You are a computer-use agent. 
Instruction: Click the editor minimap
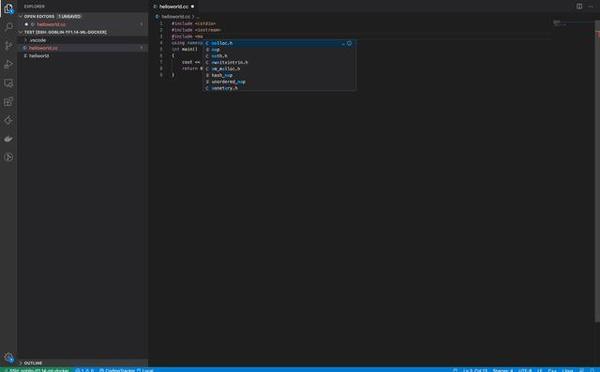coord(572,24)
